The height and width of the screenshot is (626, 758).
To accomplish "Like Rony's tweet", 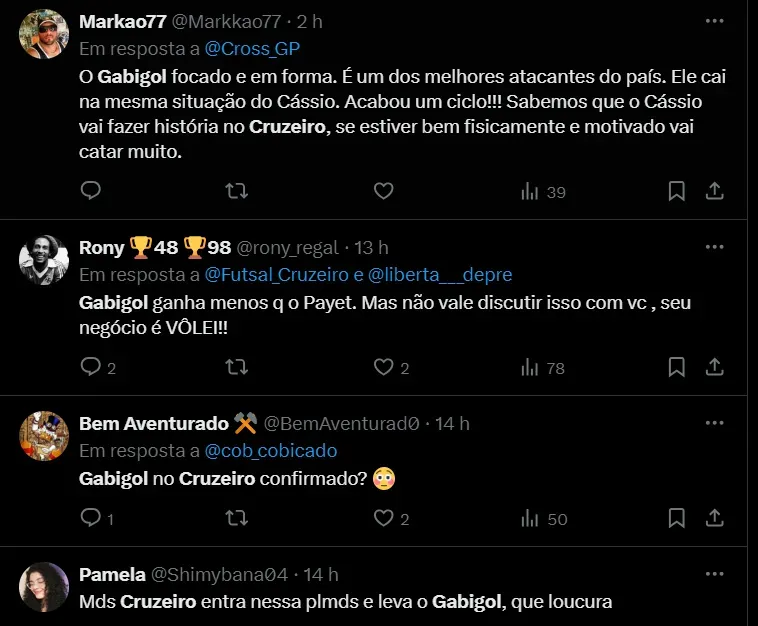I will [383, 367].
